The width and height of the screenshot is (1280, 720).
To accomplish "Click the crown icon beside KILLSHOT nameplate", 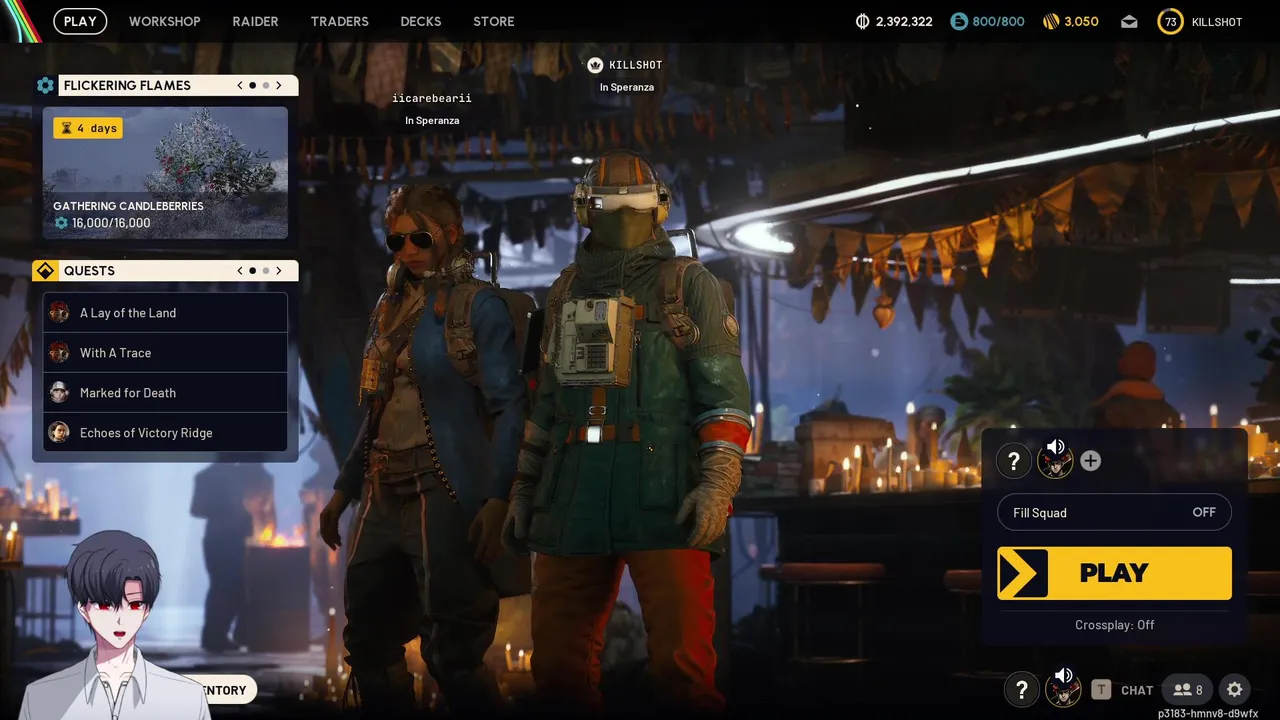I will [x=596, y=65].
